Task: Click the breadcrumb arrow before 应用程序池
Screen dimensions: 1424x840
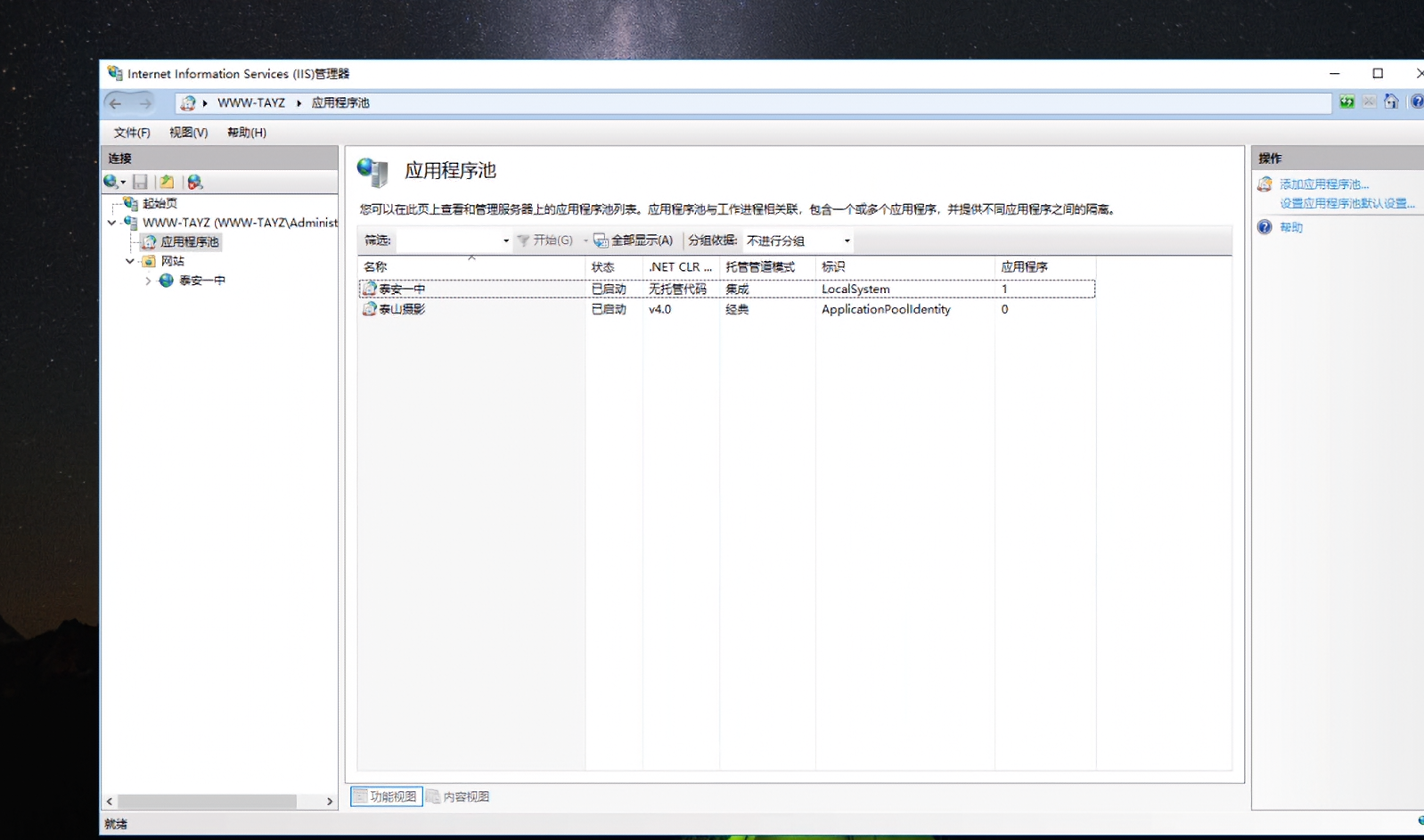Action: [x=299, y=103]
